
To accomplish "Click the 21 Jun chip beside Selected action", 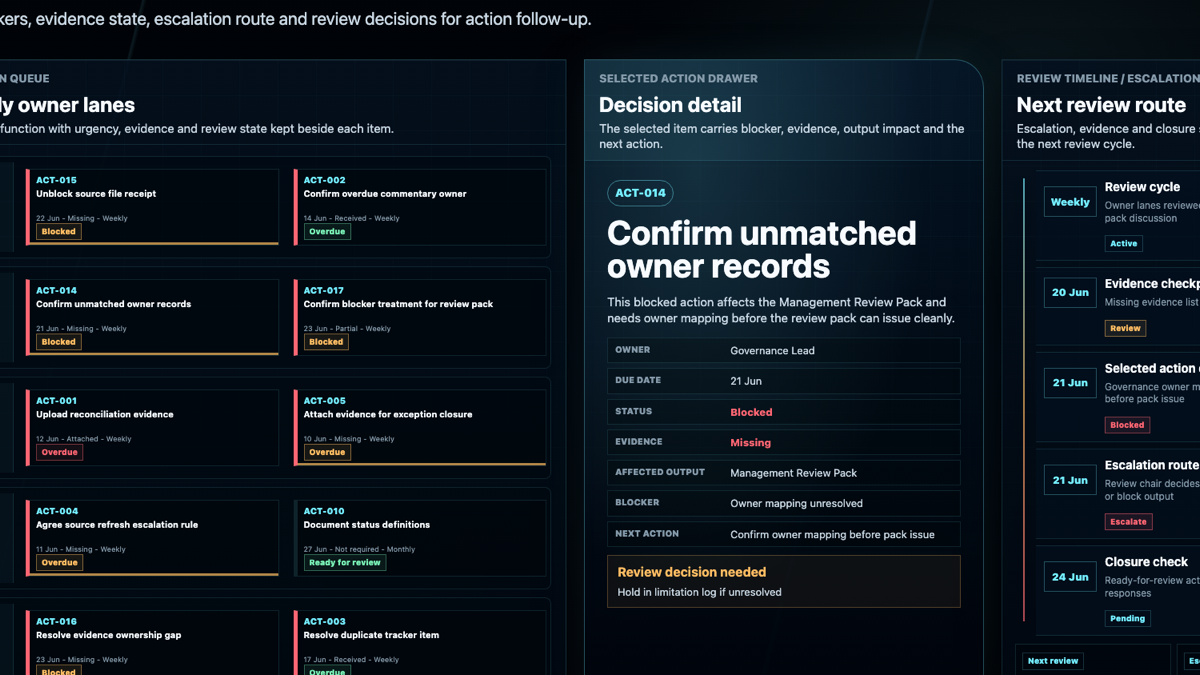I will point(1070,383).
